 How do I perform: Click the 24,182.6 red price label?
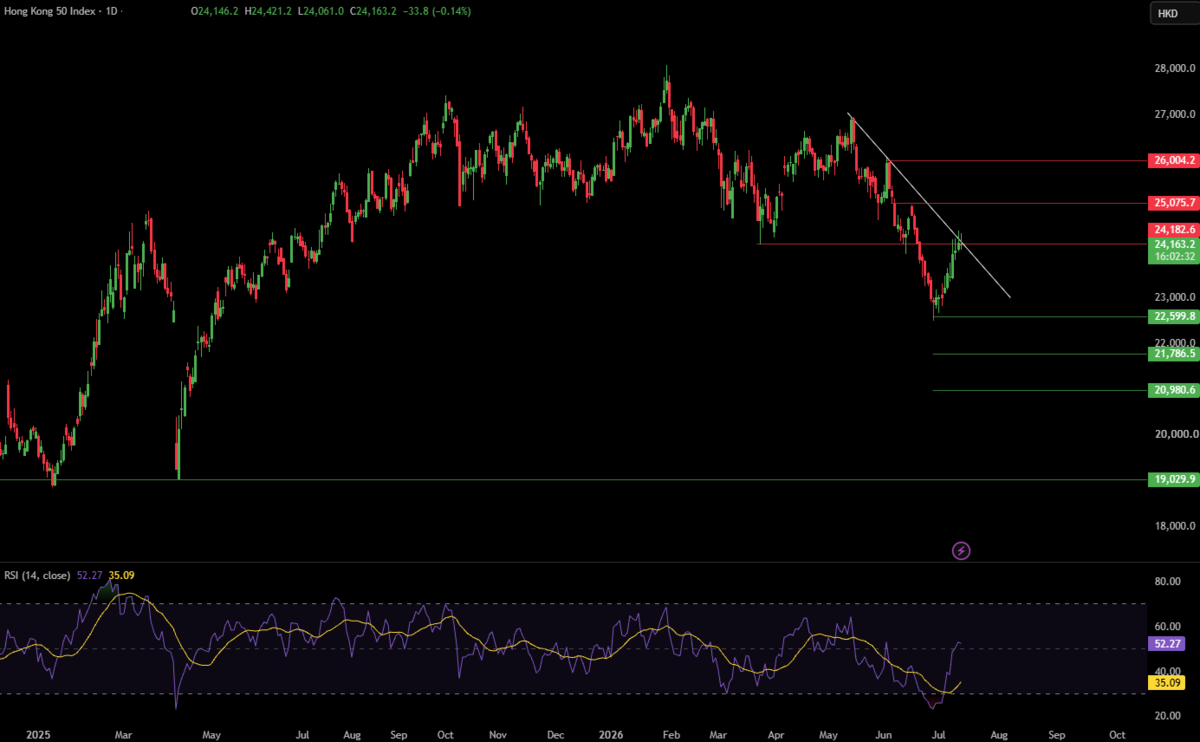click(1174, 230)
